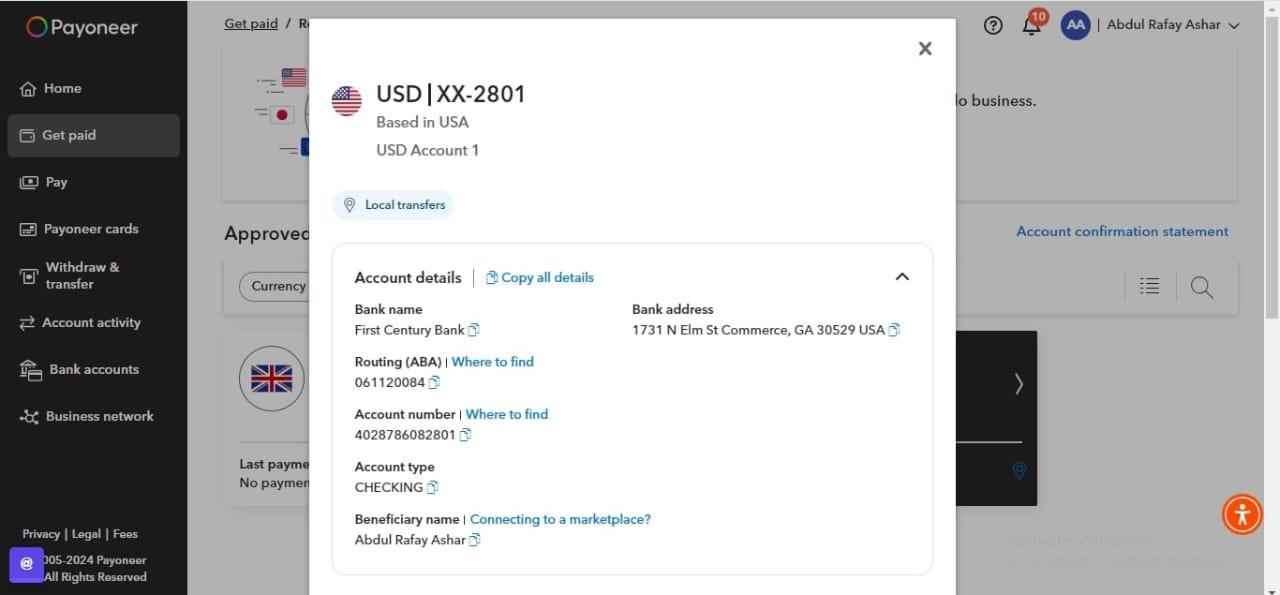Viewport: 1280px width, 595px height.
Task: Switch to list view icon
Action: click(x=1150, y=287)
